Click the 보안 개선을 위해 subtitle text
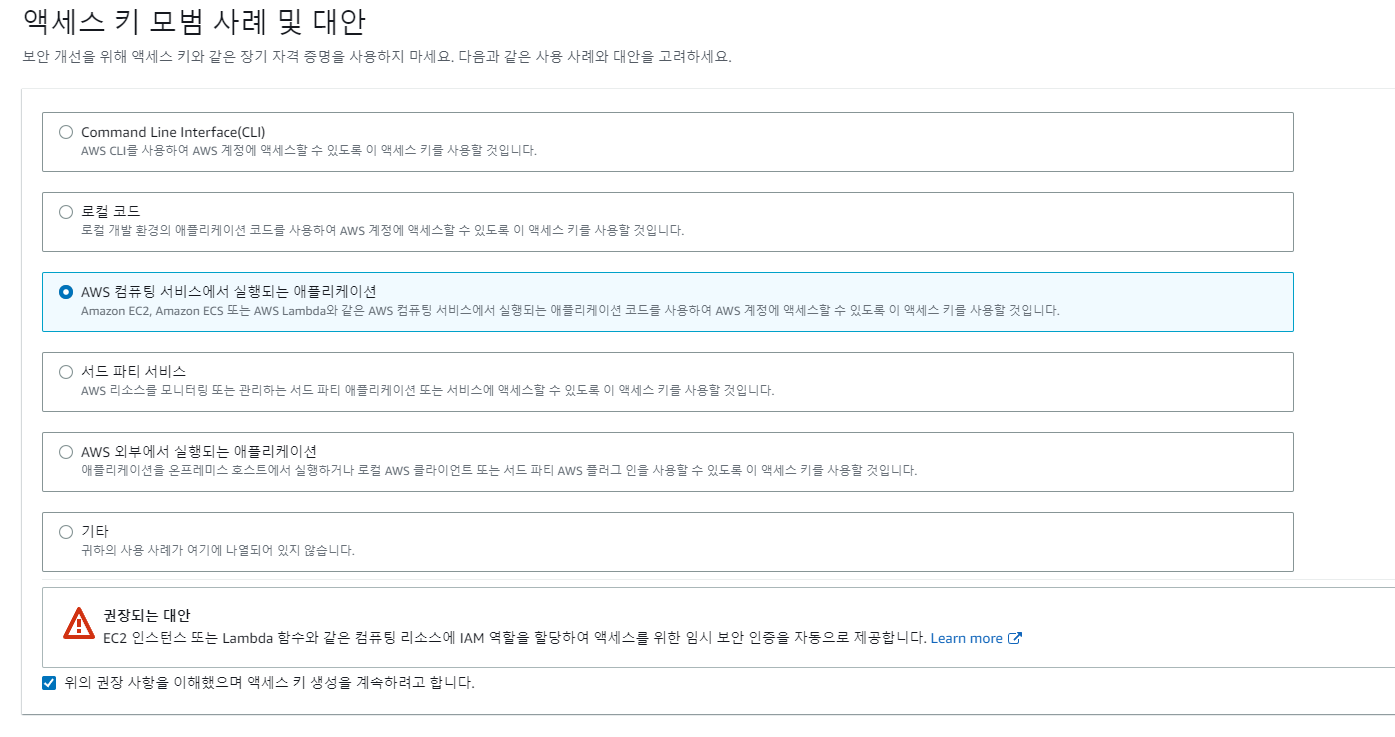This screenshot has height=737, width=1395. pyautogui.click(x=377, y=57)
